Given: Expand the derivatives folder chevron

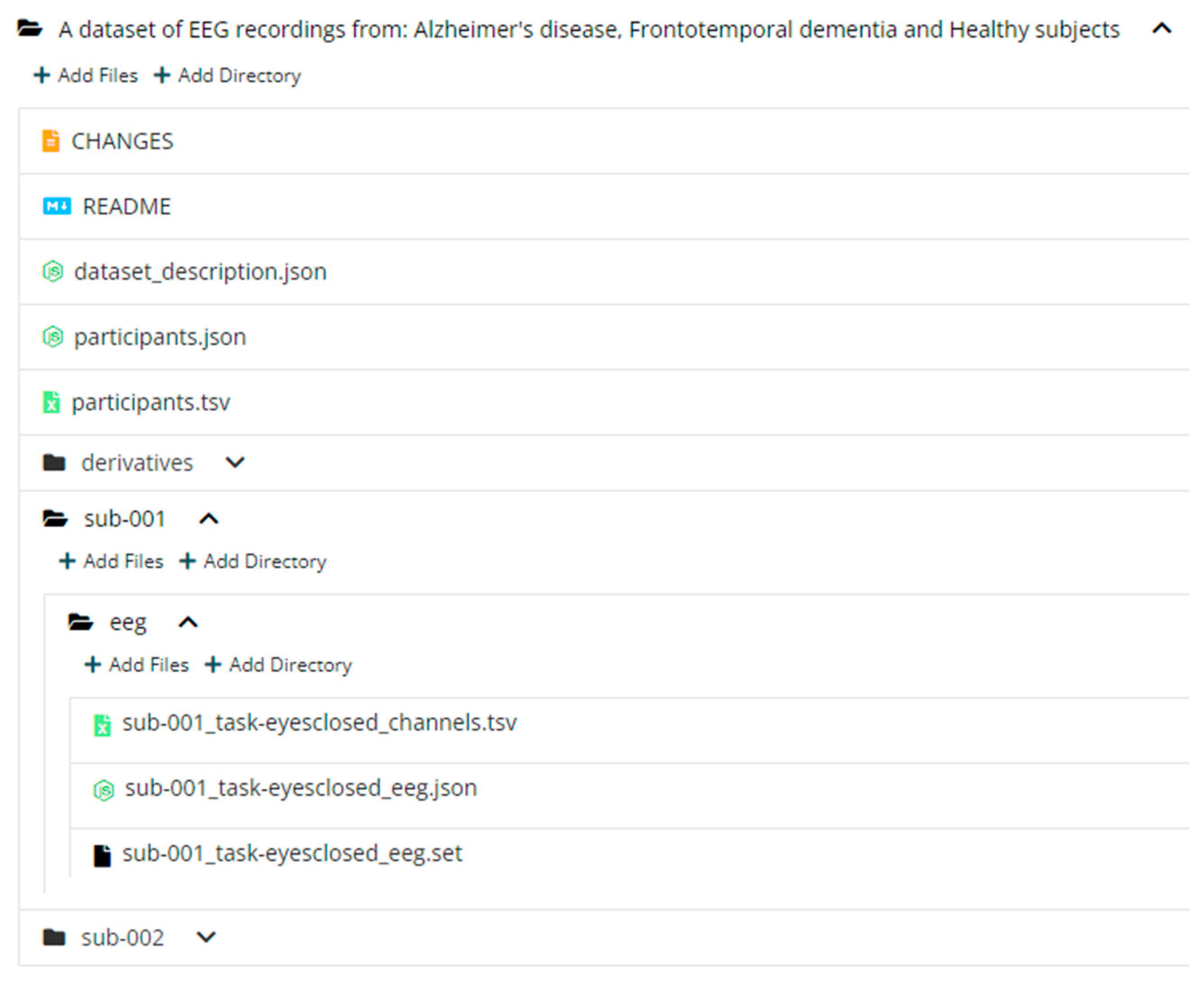Looking at the screenshot, I should click(235, 463).
